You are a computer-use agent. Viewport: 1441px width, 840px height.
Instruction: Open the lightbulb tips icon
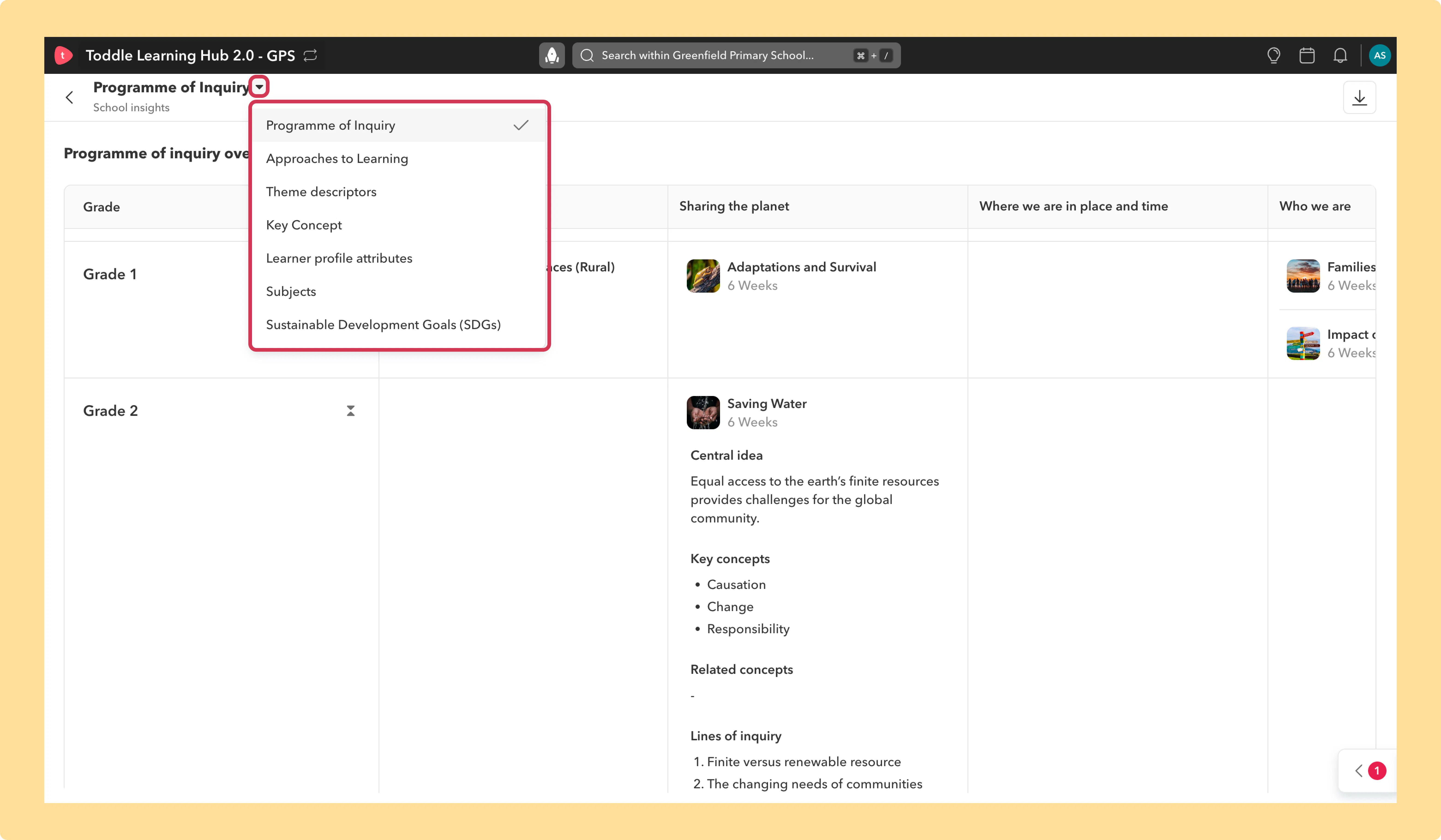click(1273, 55)
